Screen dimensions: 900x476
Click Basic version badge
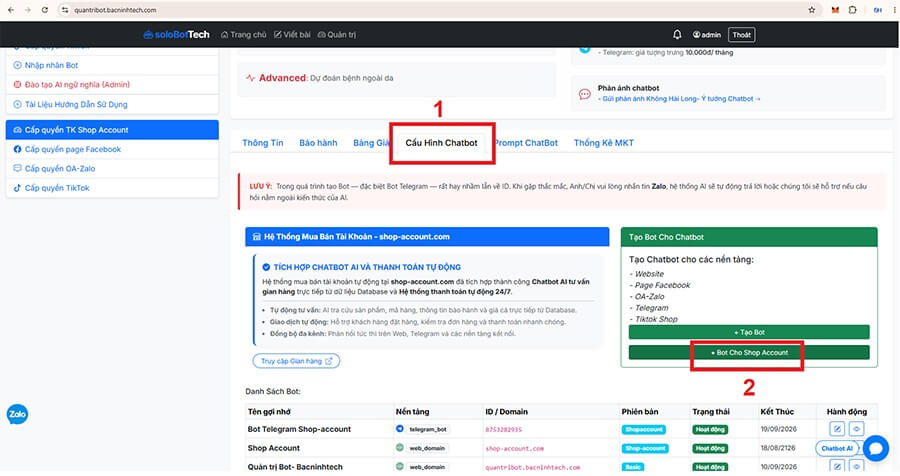[x=633, y=467]
